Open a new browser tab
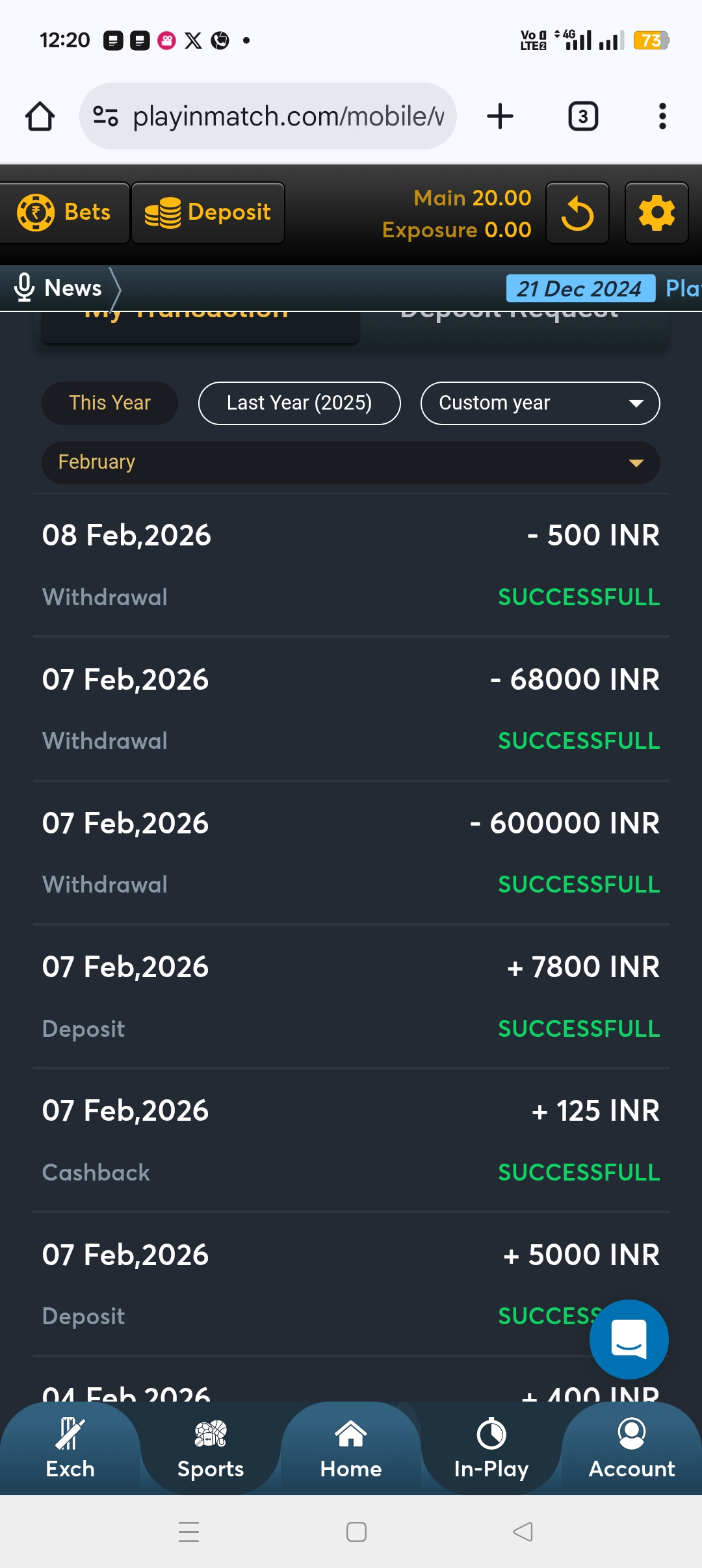This screenshot has width=702, height=1568. click(500, 116)
